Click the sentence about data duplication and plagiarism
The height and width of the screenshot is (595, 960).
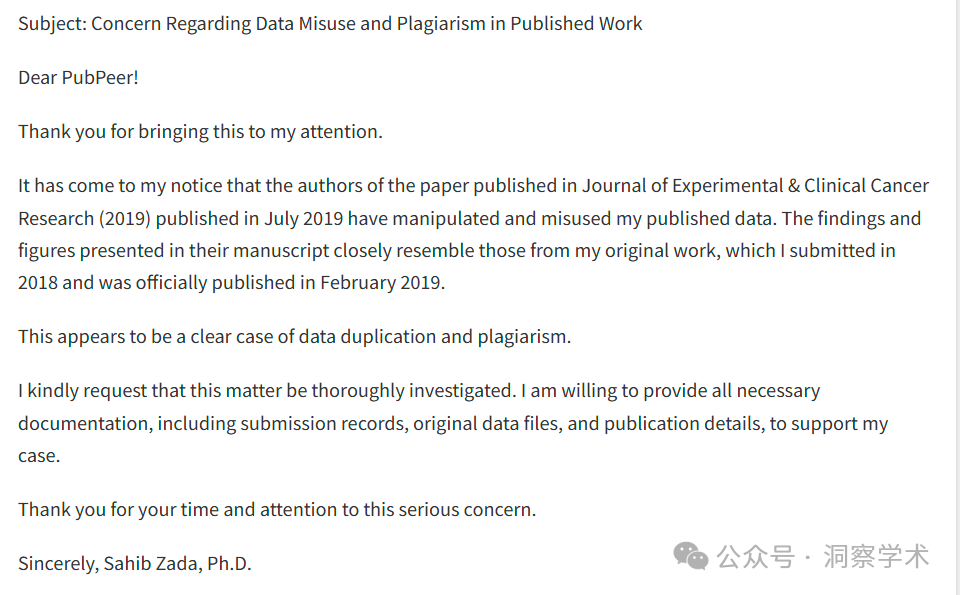coord(294,337)
